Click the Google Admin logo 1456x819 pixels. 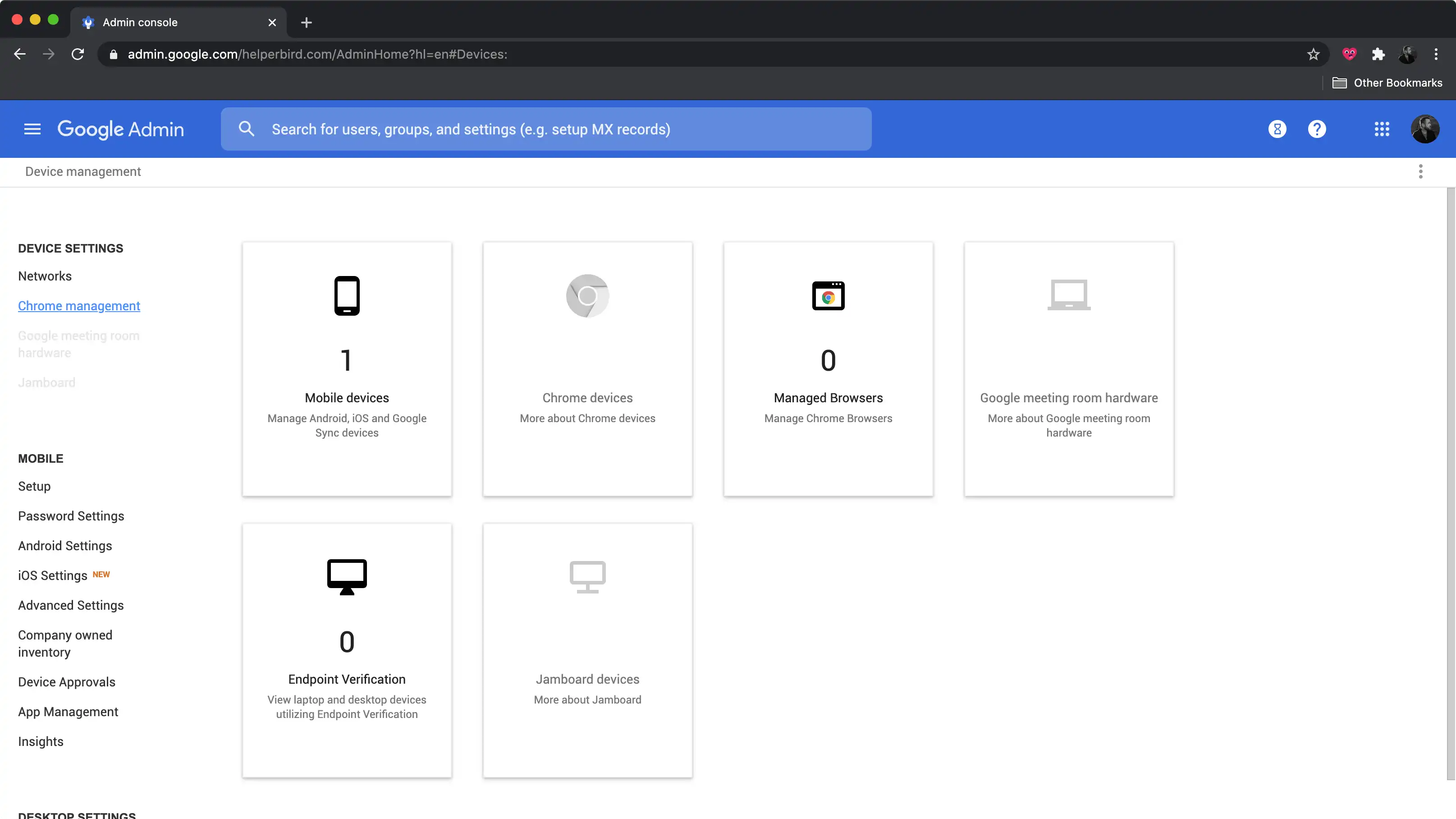point(120,129)
